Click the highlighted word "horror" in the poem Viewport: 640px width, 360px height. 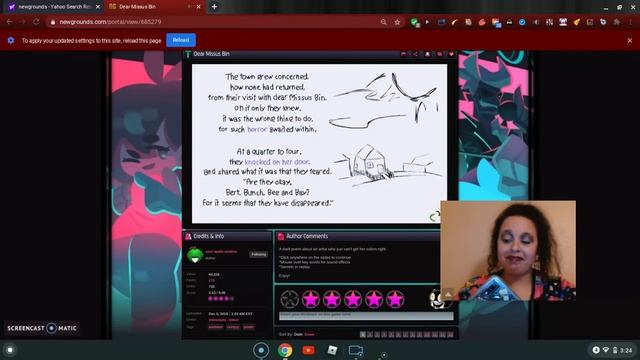pos(257,129)
